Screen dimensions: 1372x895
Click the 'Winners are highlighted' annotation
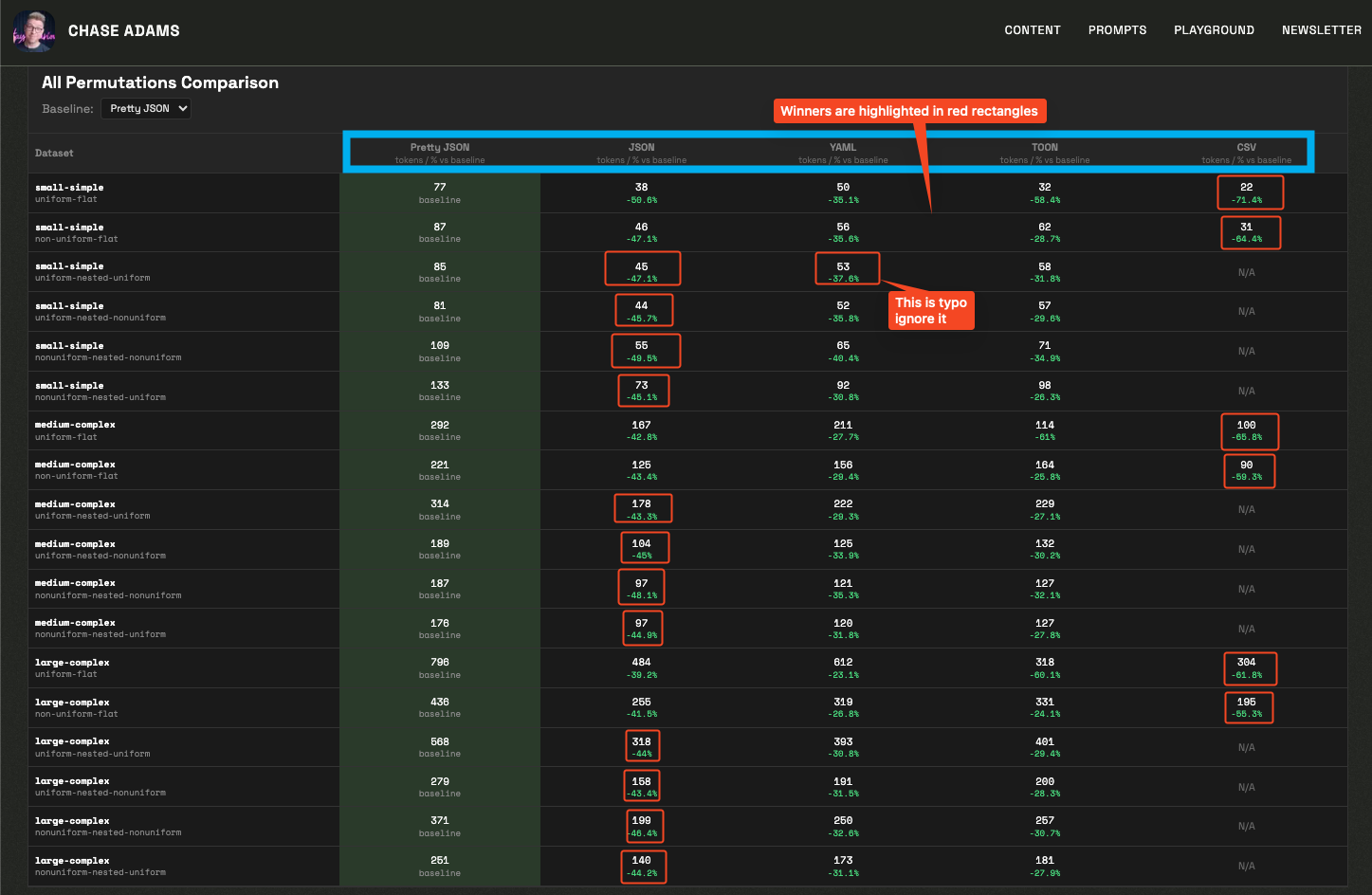pyautogui.click(x=909, y=110)
